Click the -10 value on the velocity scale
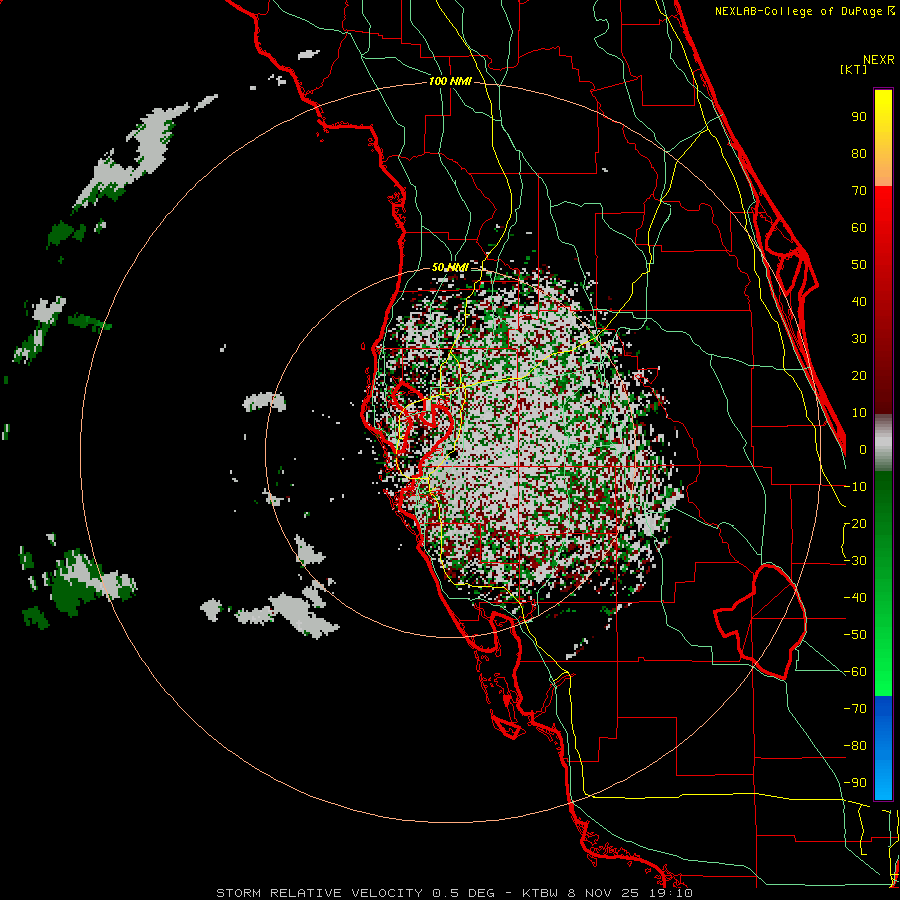 pyautogui.click(x=855, y=487)
